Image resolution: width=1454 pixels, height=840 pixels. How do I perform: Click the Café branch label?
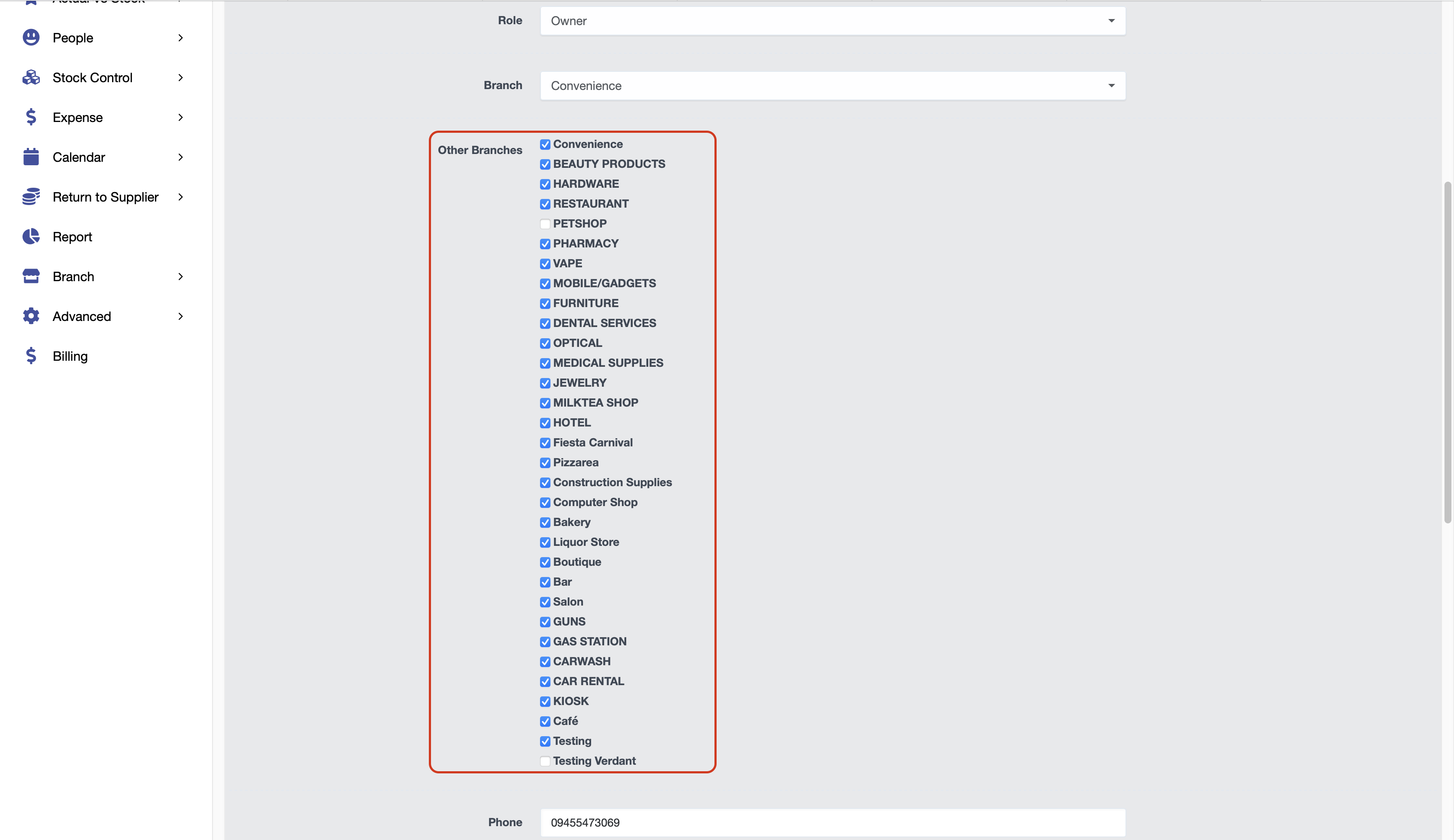click(566, 721)
